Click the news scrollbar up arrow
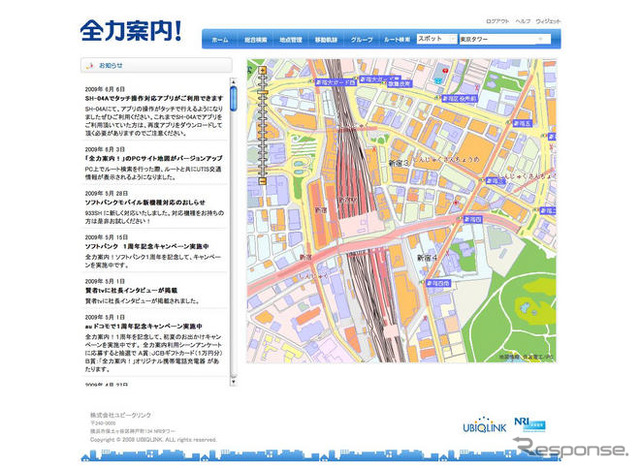This screenshot has width=640, height=469. (x=233, y=81)
